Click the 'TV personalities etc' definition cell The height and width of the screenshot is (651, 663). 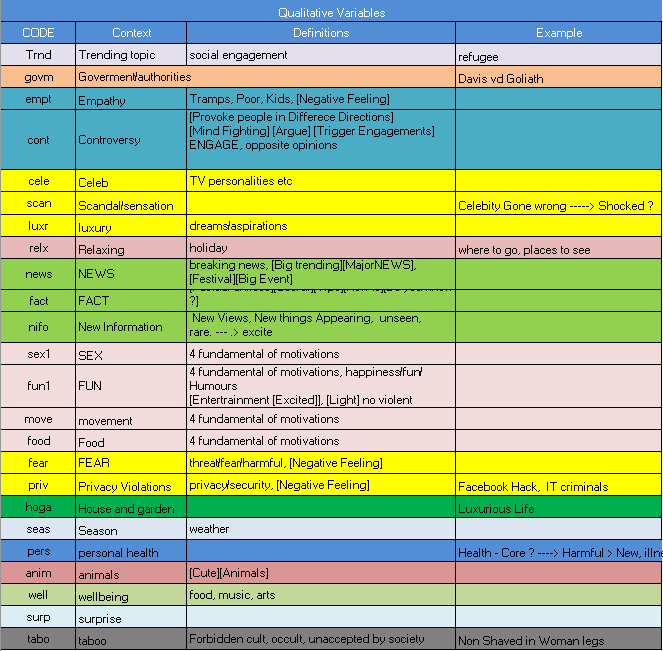[x=320, y=181]
